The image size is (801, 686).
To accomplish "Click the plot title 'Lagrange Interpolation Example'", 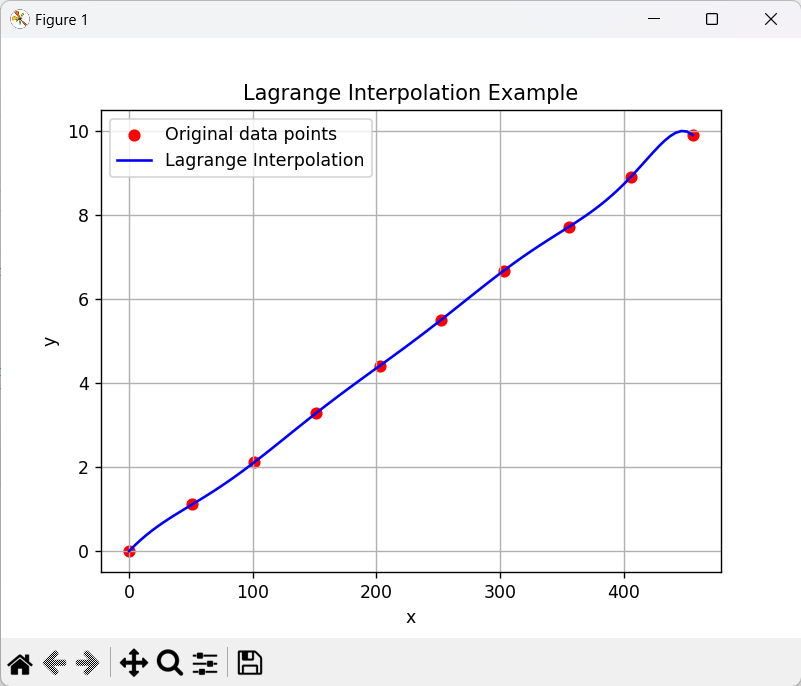I will tap(410, 93).
